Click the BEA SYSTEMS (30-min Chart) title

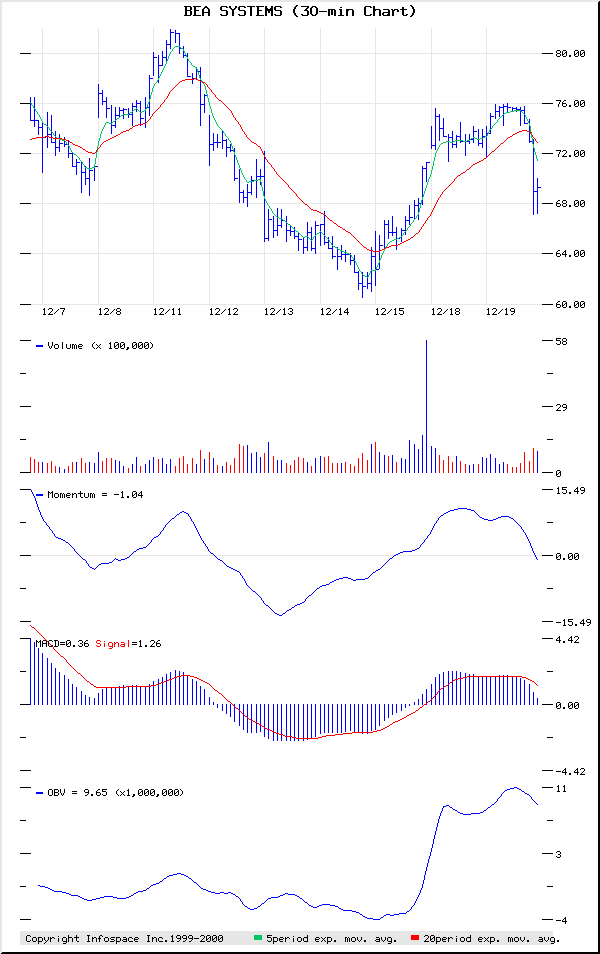pos(300,12)
